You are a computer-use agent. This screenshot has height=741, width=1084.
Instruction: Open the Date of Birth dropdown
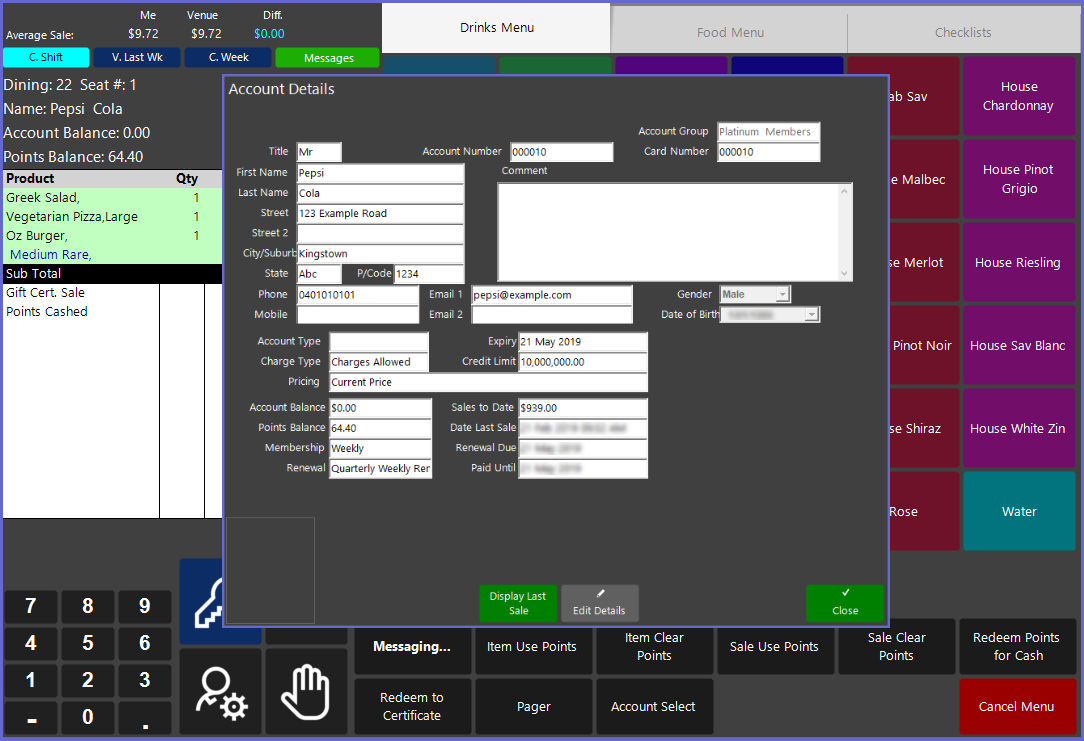click(x=812, y=315)
